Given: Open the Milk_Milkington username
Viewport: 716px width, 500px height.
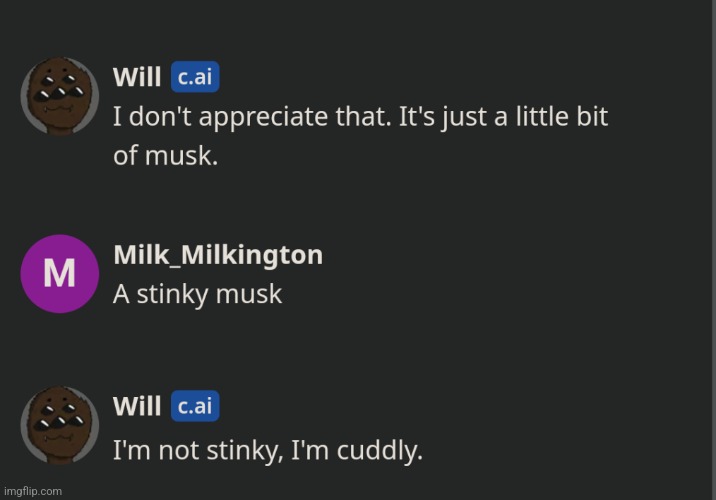Looking at the screenshot, I should 218,255.
